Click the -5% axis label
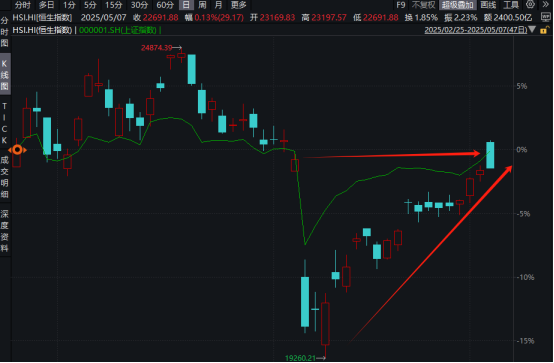 [x=524, y=214]
